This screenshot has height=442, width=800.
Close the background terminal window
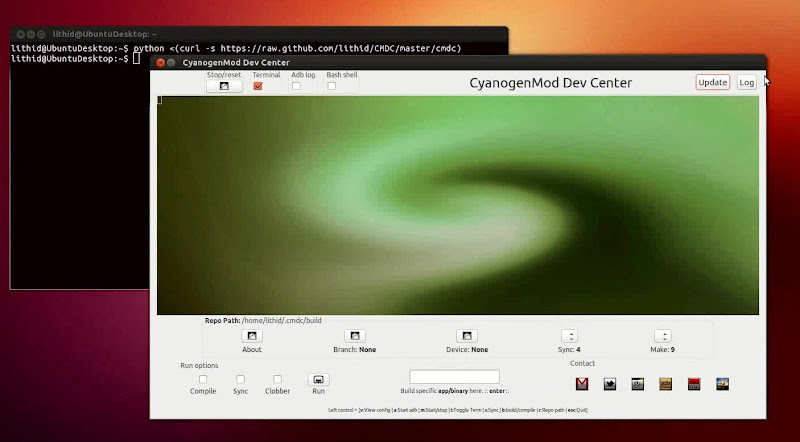[x=20, y=34]
